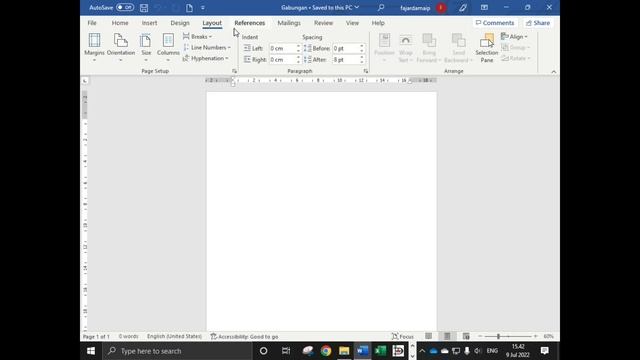Viewport: 640px width, 360px height.
Task: Open the Orientation options
Action: click(x=121, y=47)
